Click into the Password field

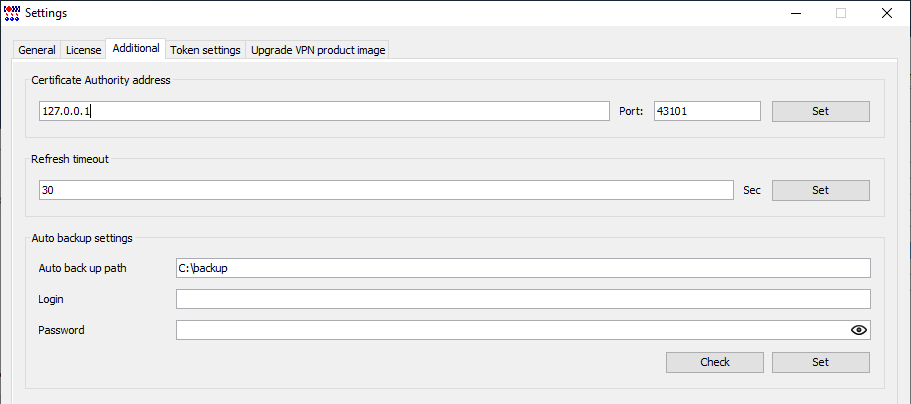(x=512, y=330)
